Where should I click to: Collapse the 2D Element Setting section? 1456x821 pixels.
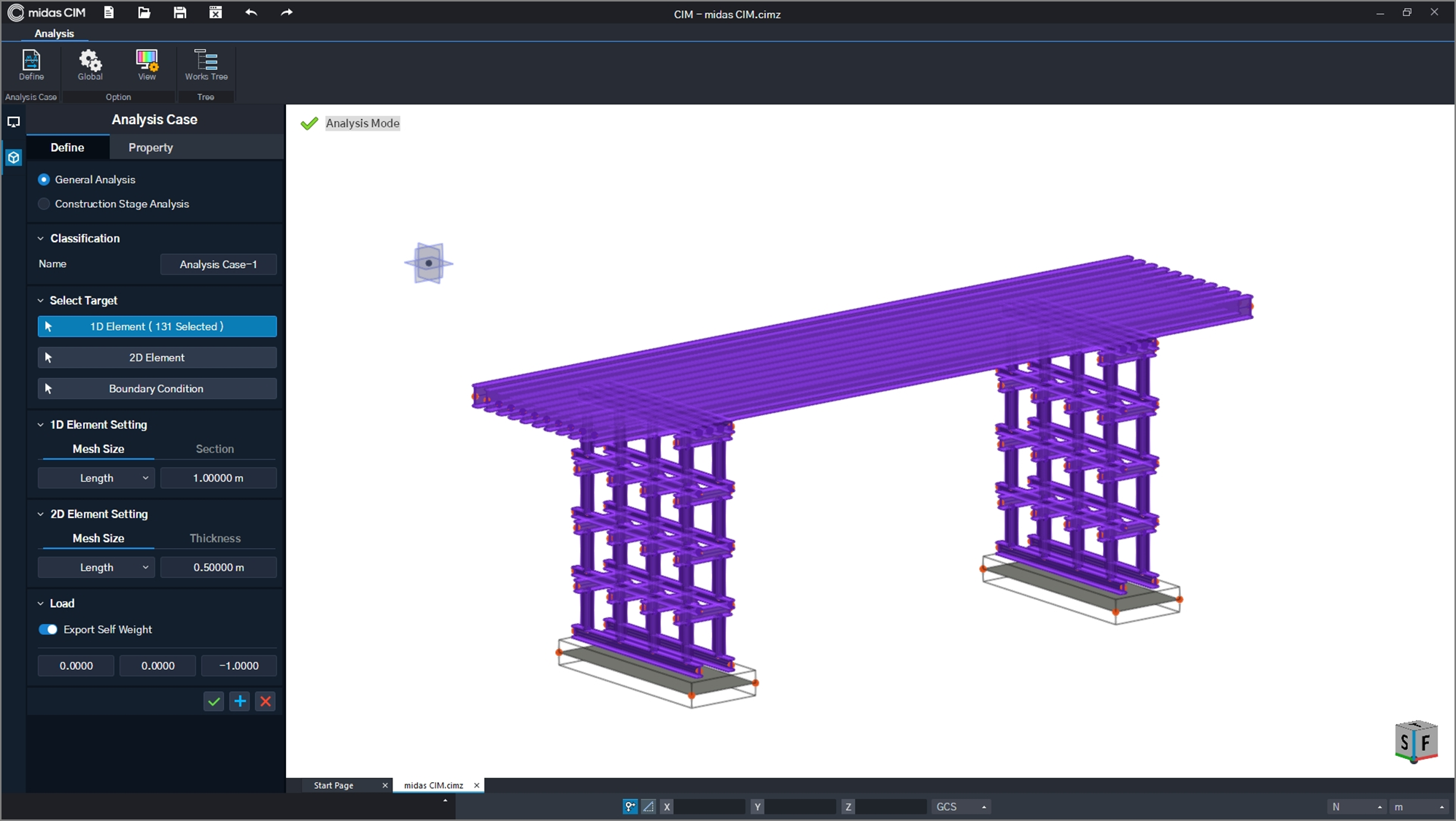(x=41, y=514)
